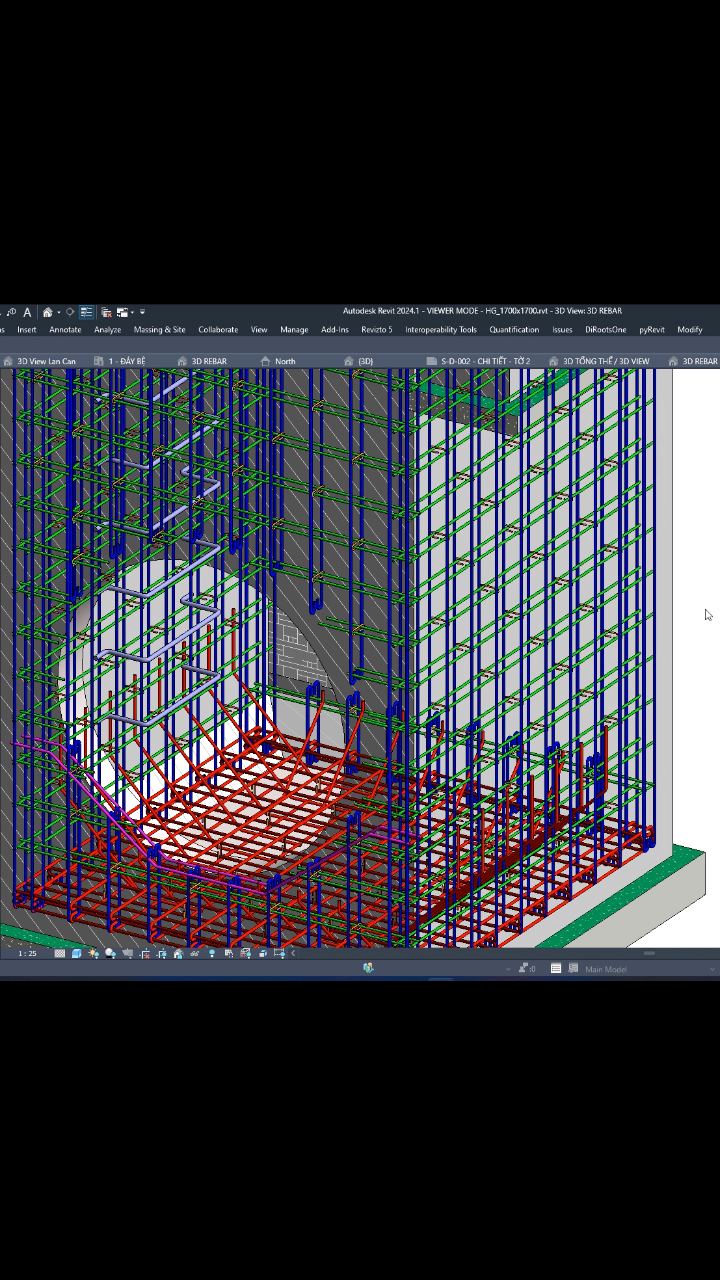Open the Annotate ribbon tab
The image size is (720, 1280).
[x=65, y=330]
